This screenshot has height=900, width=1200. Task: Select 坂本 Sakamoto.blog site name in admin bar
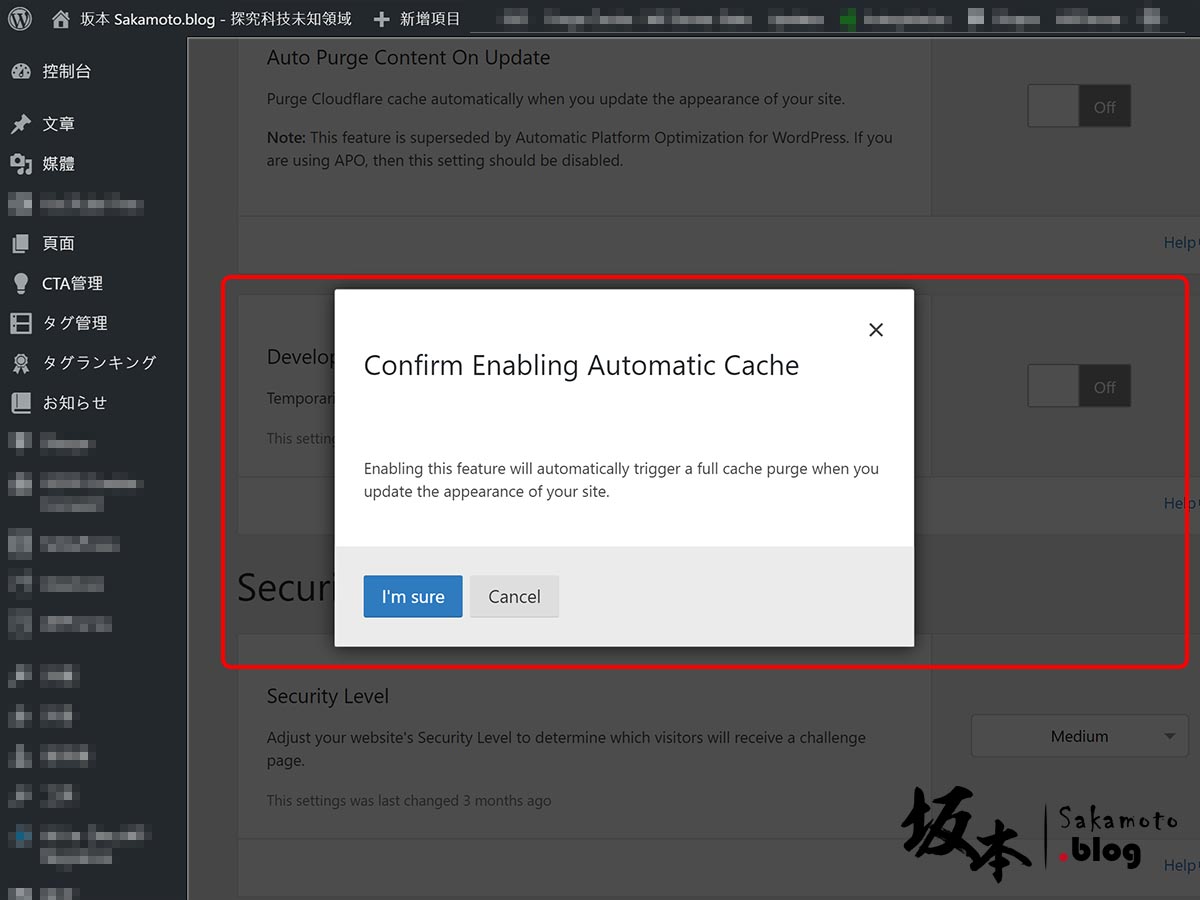(x=147, y=19)
